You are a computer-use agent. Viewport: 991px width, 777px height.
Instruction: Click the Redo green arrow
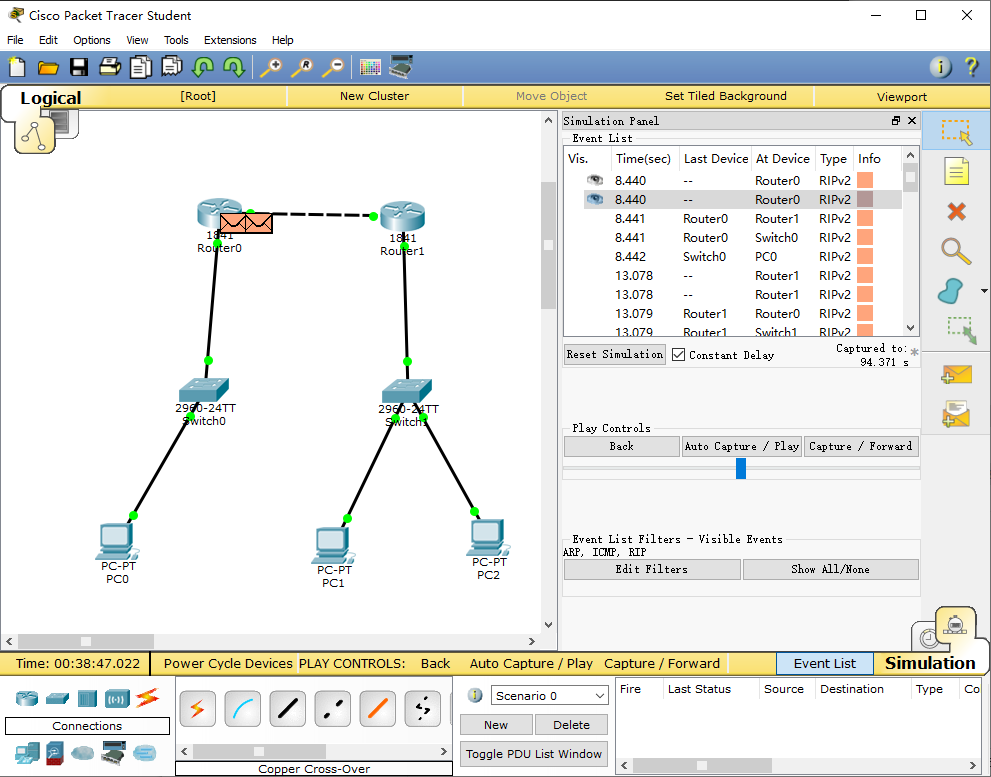[234, 67]
